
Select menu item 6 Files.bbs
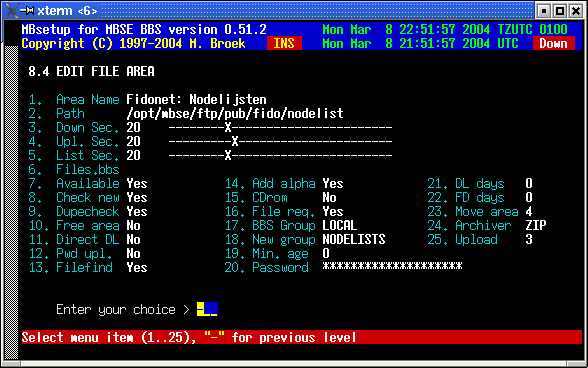74,170
